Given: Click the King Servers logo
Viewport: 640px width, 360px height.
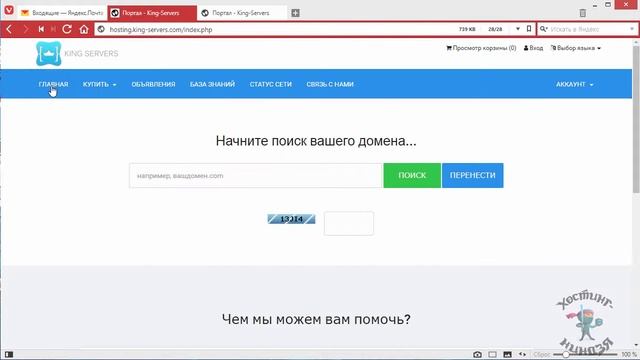Looking at the screenshot, I should tap(77, 53).
